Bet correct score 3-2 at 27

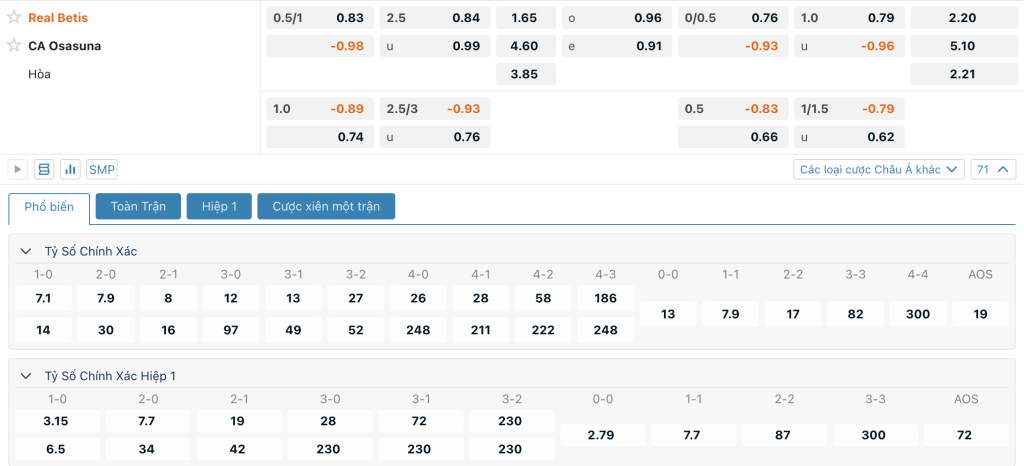[x=356, y=298]
